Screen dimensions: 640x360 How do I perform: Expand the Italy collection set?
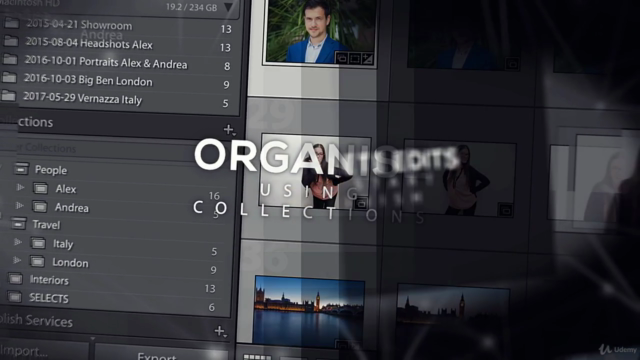18,242
